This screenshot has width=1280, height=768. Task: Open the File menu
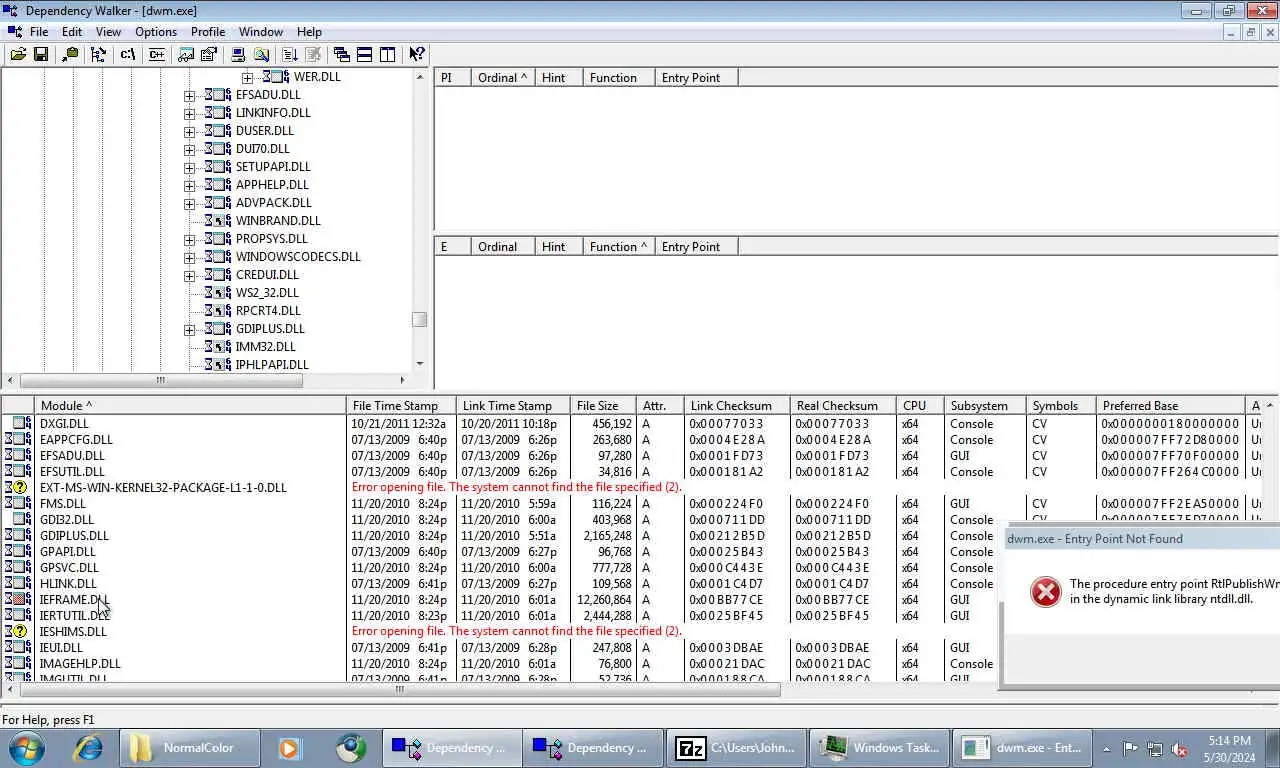39,32
